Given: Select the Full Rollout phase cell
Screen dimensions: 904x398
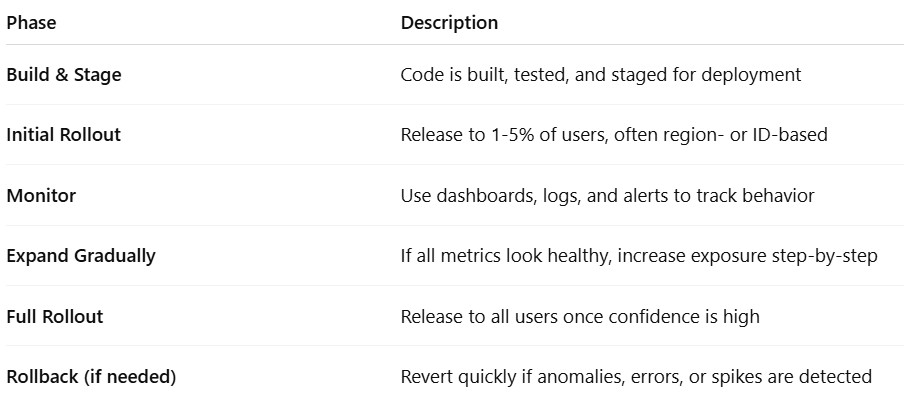Looking at the screenshot, I should pyautogui.click(x=55, y=317).
